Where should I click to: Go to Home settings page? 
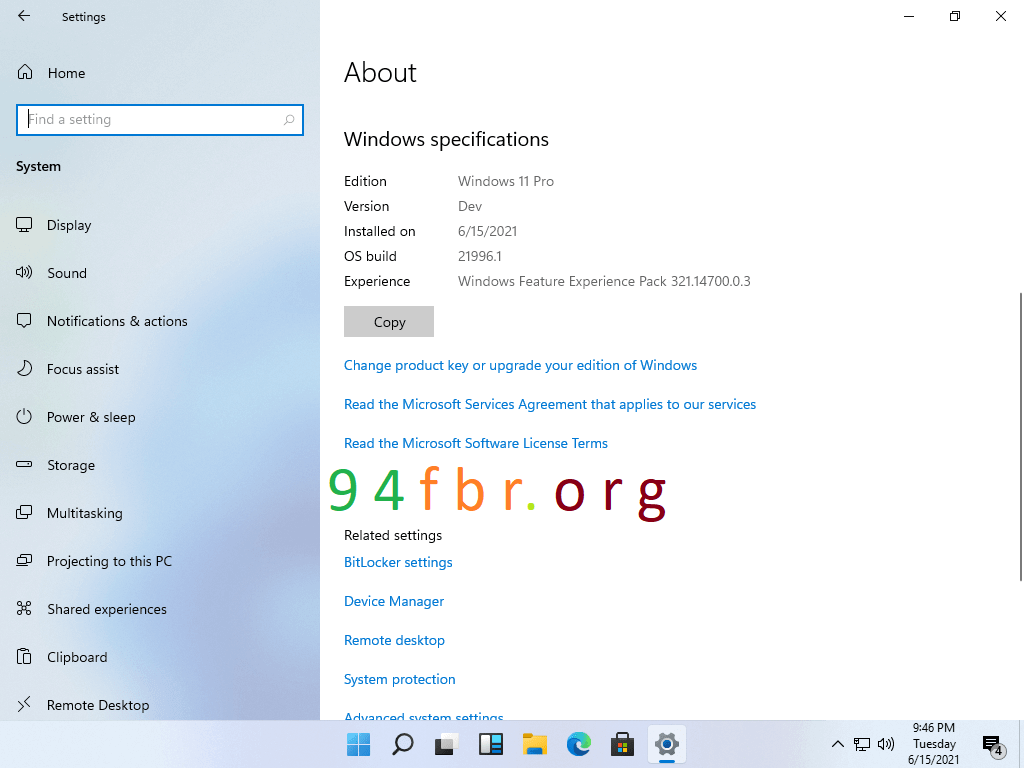[x=66, y=72]
